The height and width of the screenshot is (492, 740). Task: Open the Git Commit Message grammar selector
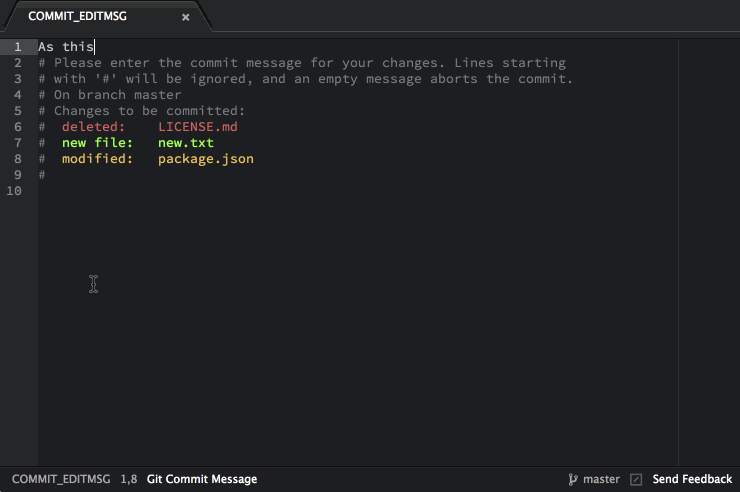tap(202, 479)
